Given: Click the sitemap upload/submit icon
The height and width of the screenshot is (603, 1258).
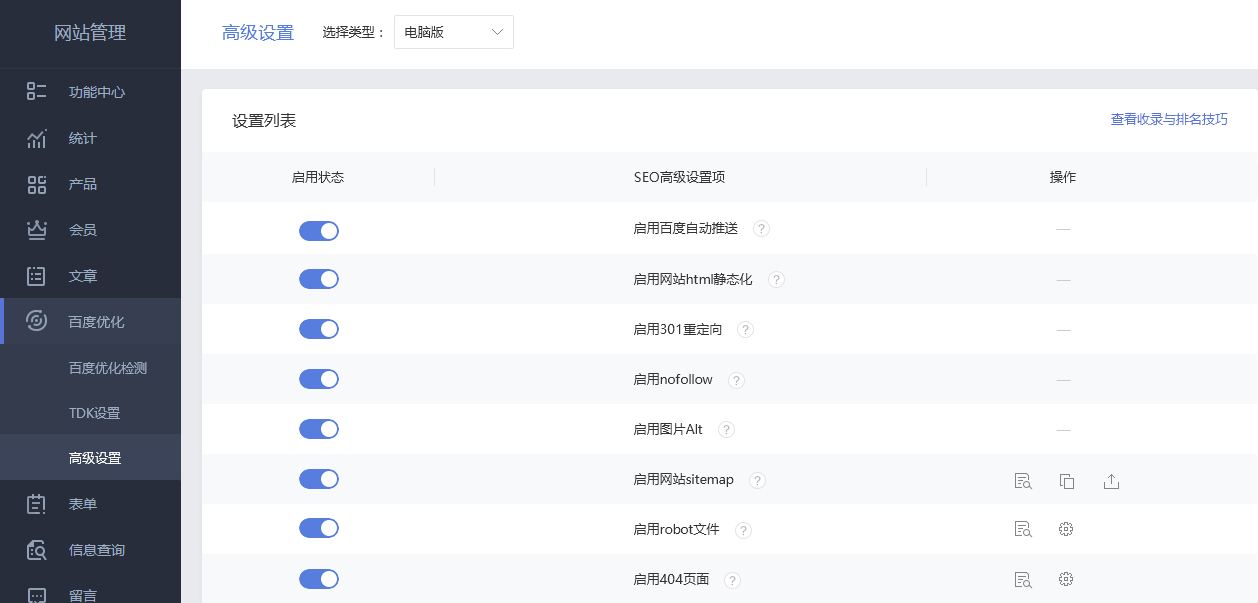Looking at the screenshot, I should coord(1111,481).
